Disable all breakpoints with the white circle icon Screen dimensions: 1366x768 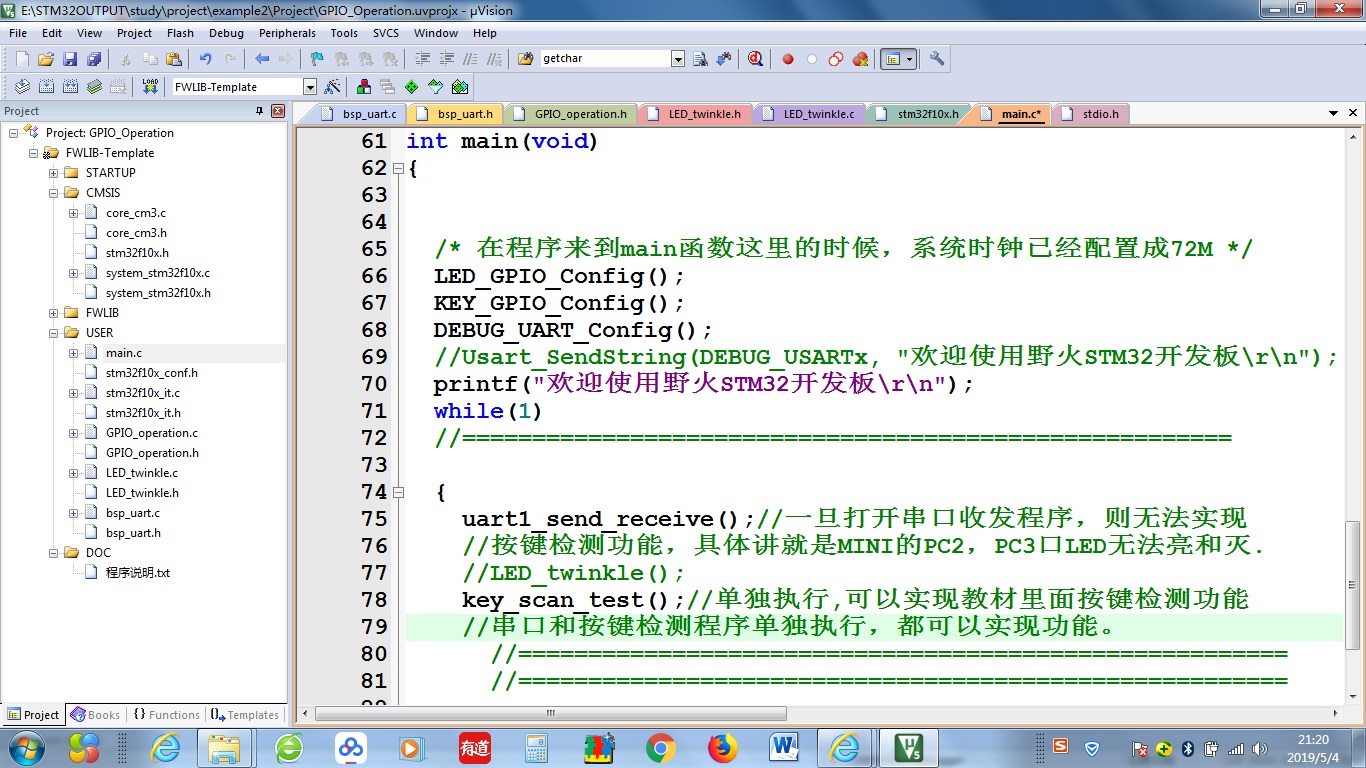coord(811,58)
